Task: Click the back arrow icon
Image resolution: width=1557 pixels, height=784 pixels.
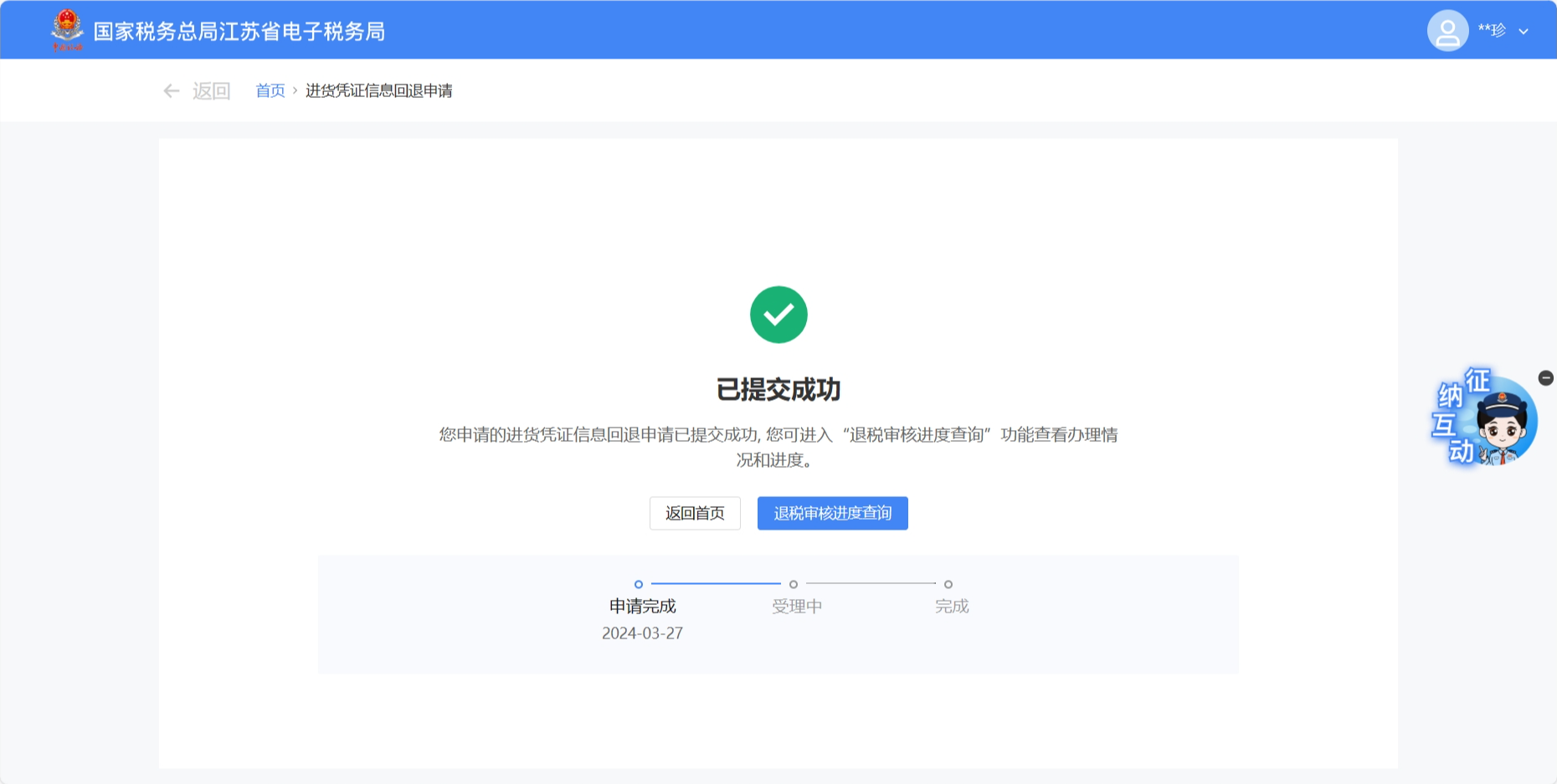Action: pos(172,91)
